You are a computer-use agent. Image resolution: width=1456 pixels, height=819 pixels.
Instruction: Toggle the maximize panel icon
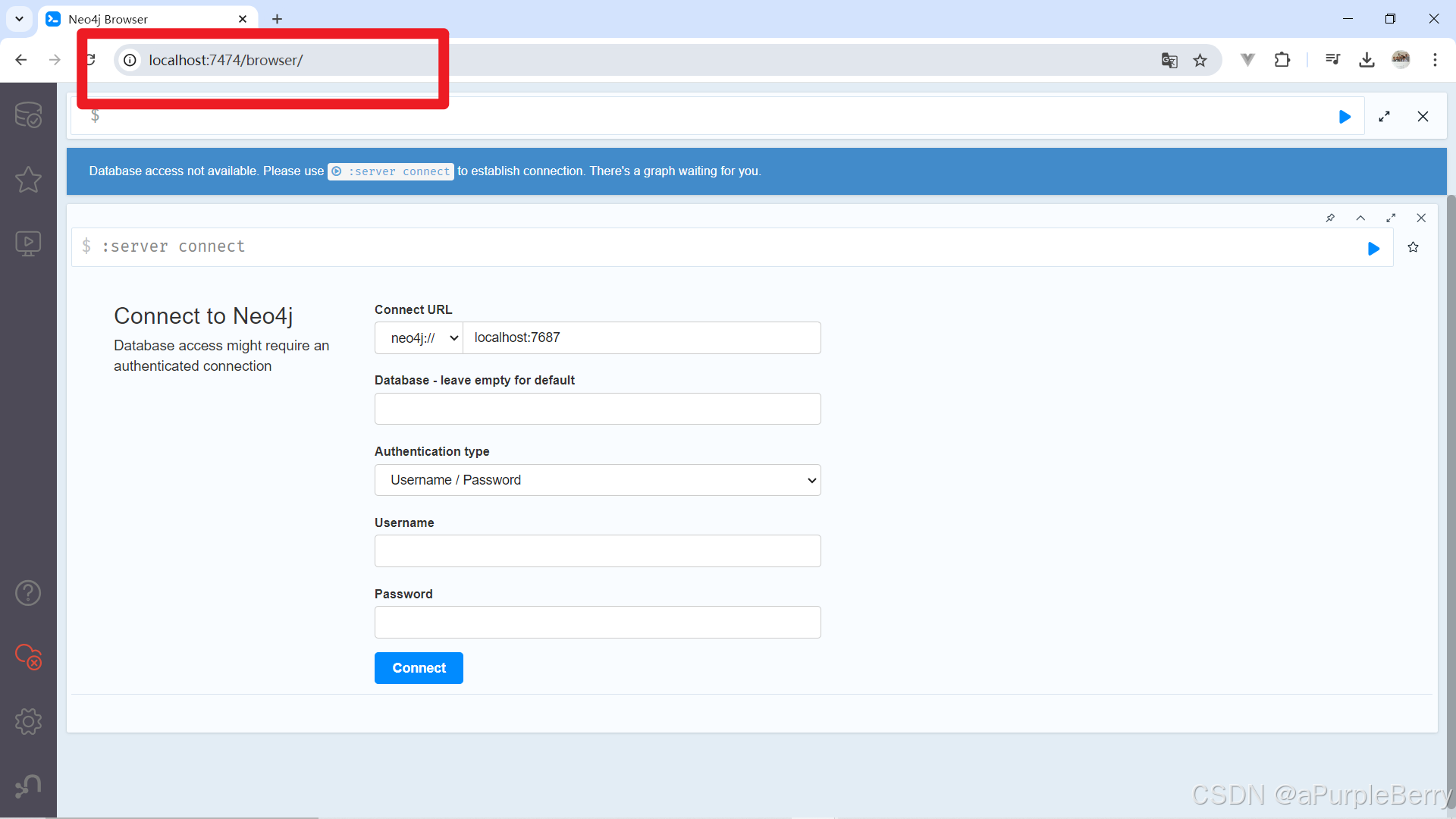click(1384, 116)
